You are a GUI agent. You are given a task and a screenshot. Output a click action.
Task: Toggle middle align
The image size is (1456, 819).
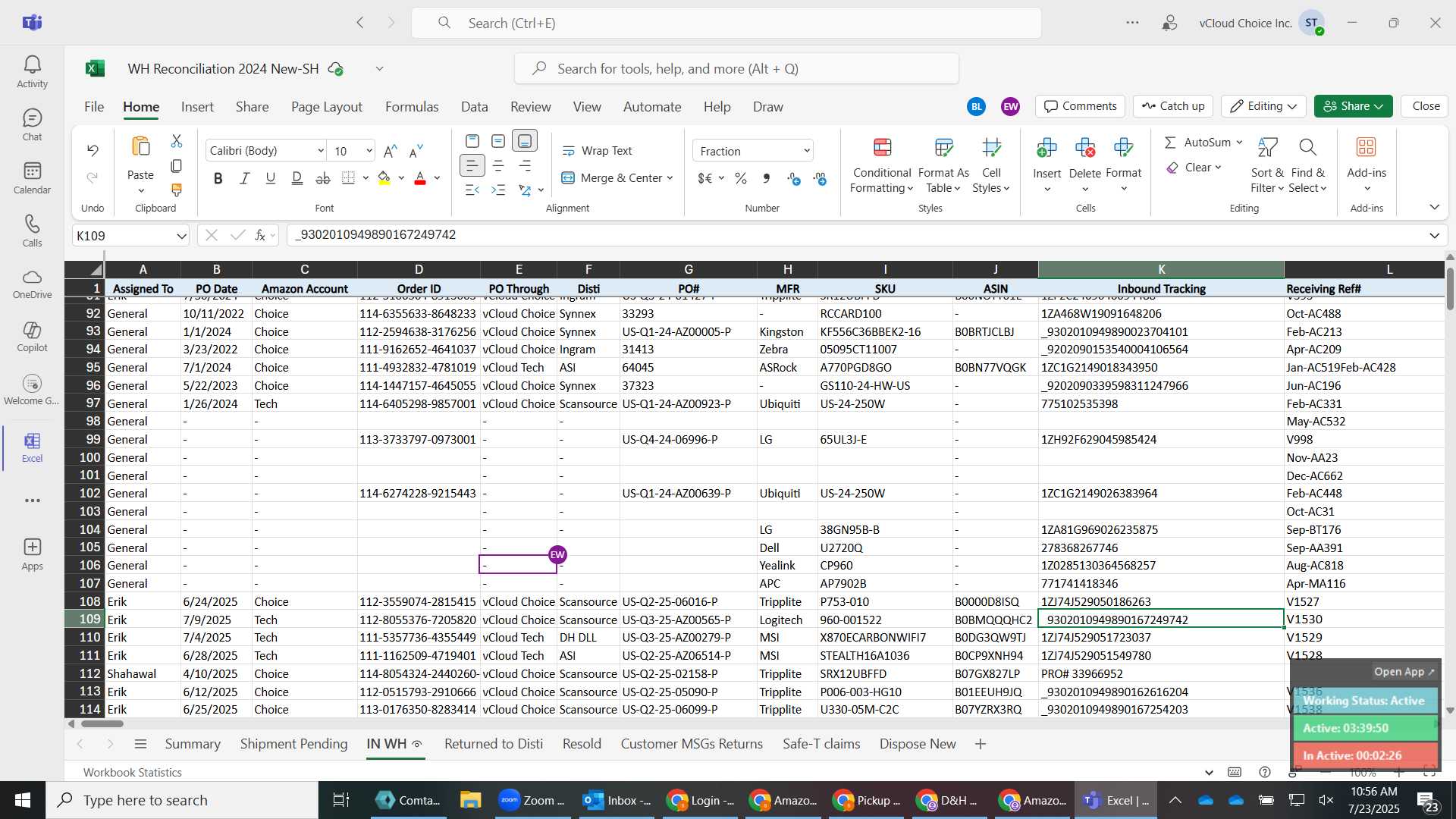point(498,141)
